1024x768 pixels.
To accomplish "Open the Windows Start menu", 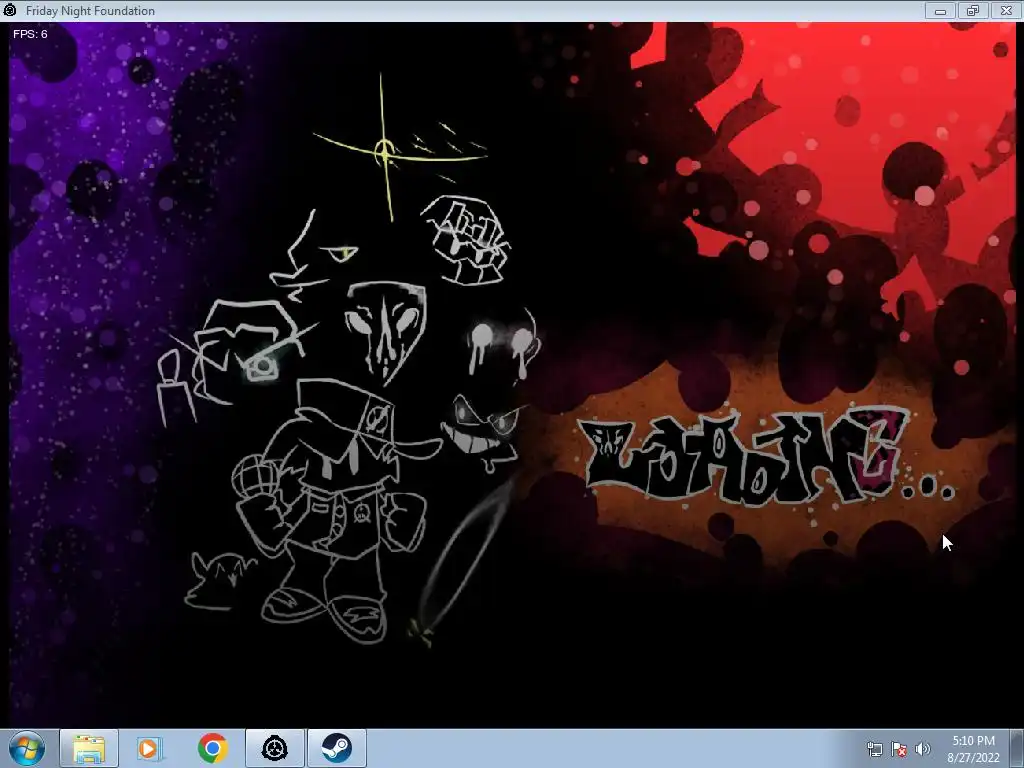I will click(26, 748).
